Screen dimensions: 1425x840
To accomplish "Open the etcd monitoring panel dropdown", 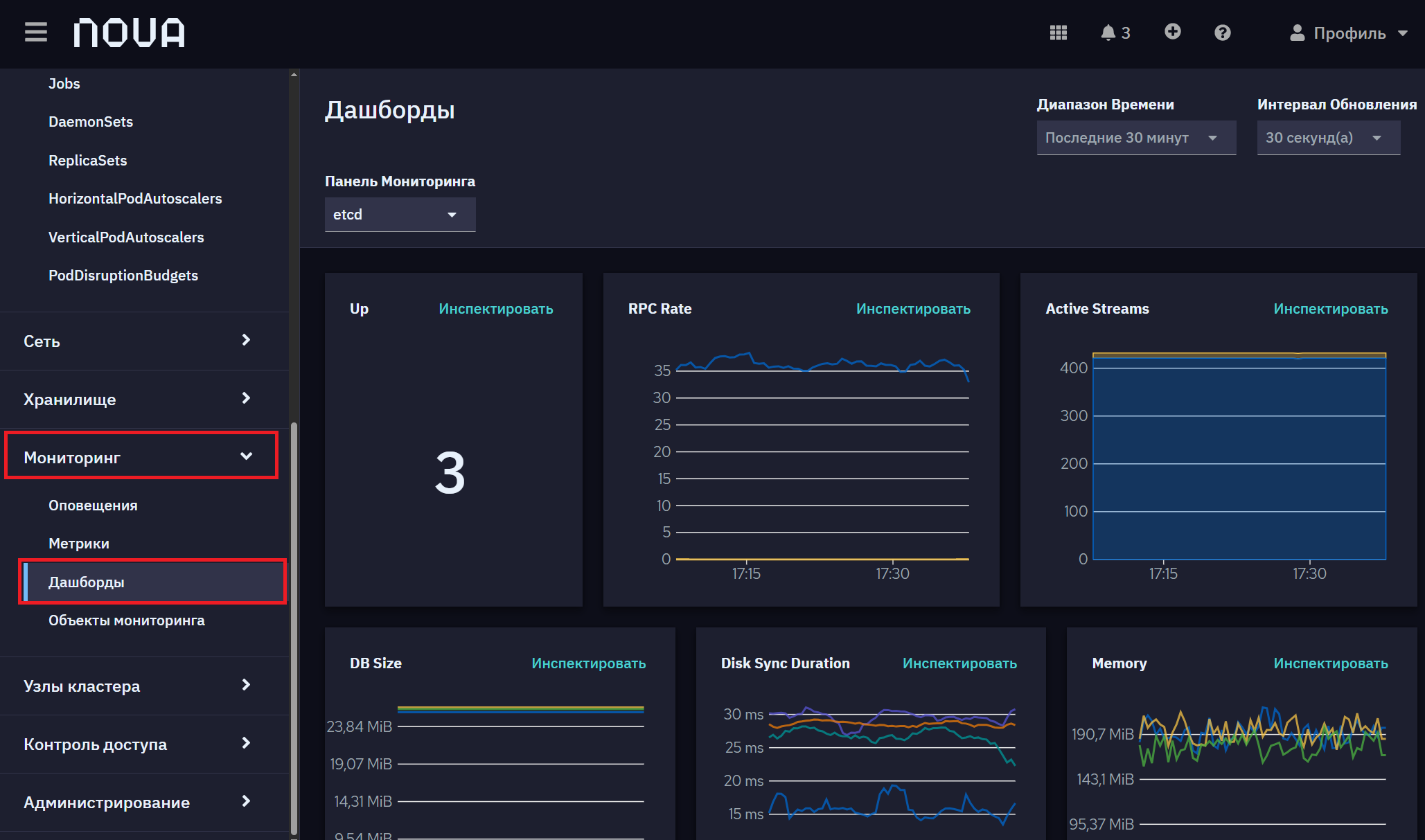I will click(400, 215).
